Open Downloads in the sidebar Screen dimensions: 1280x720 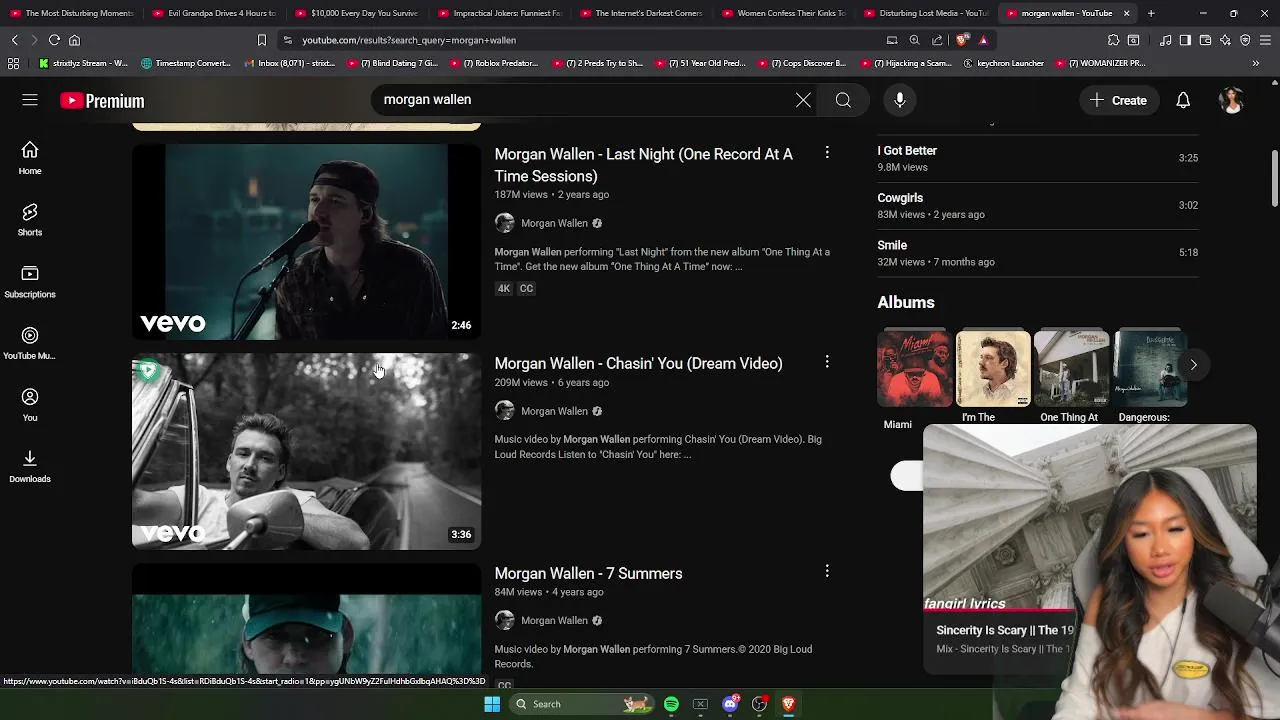[30, 466]
